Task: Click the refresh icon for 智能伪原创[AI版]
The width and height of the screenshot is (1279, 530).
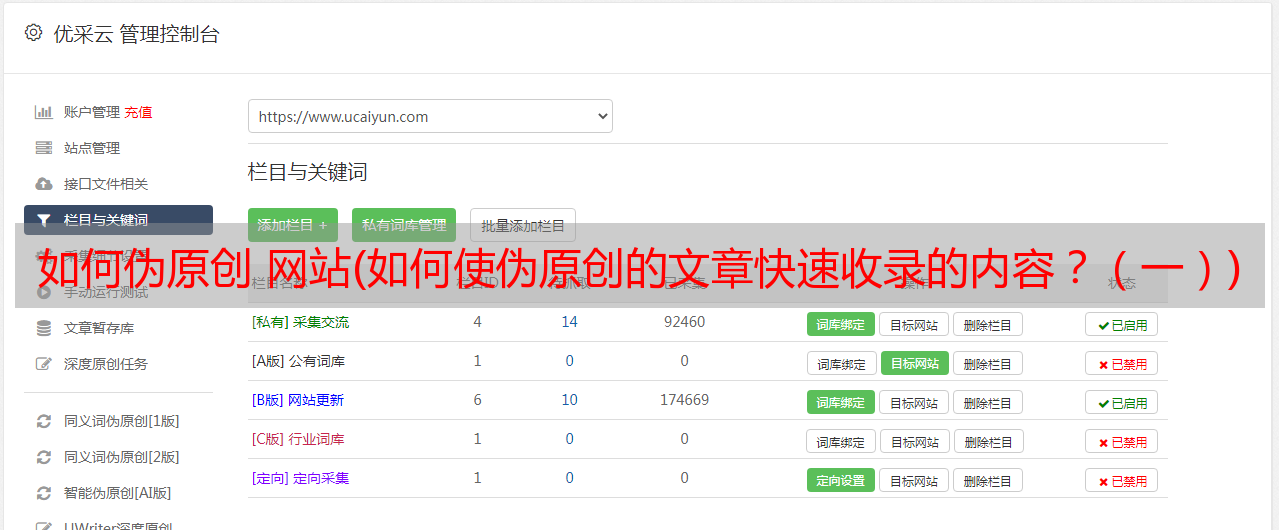Action: click(x=43, y=493)
